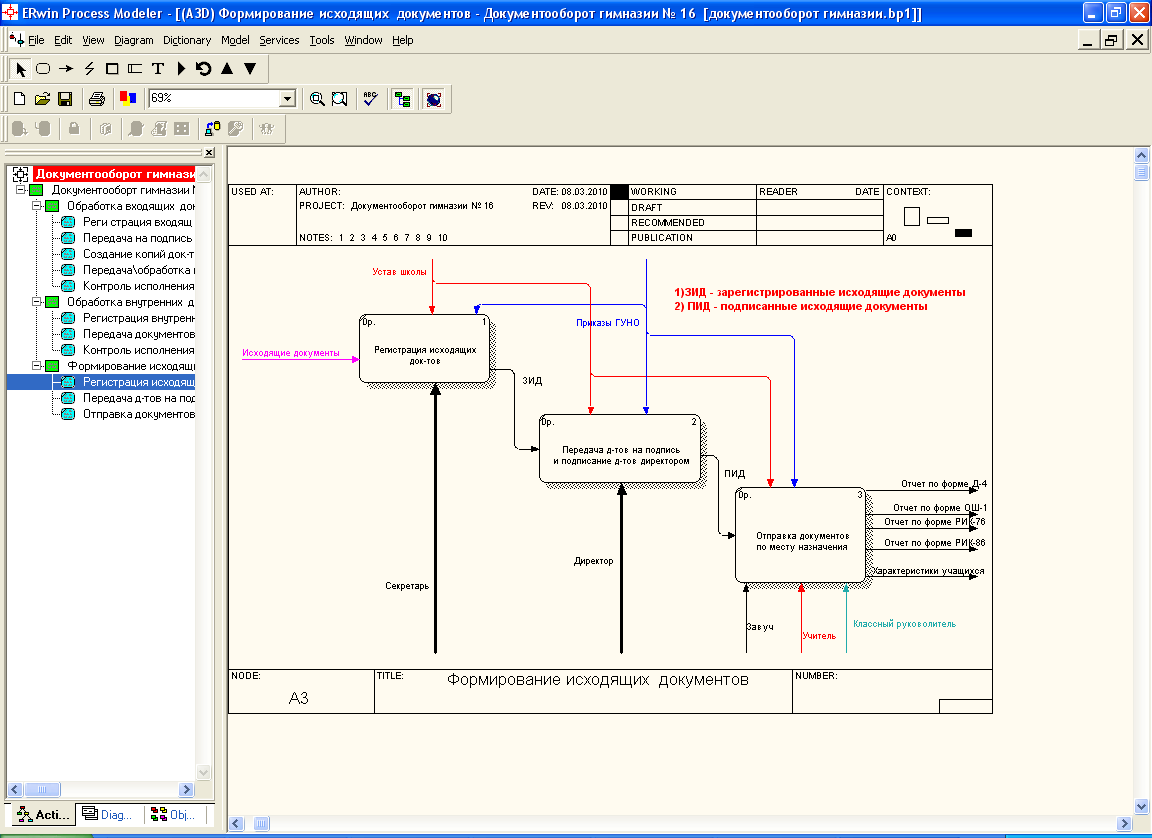Collapse the Обработка входящих tree node
The width and height of the screenshot is (1152, 838).
(x=36, y=206)
